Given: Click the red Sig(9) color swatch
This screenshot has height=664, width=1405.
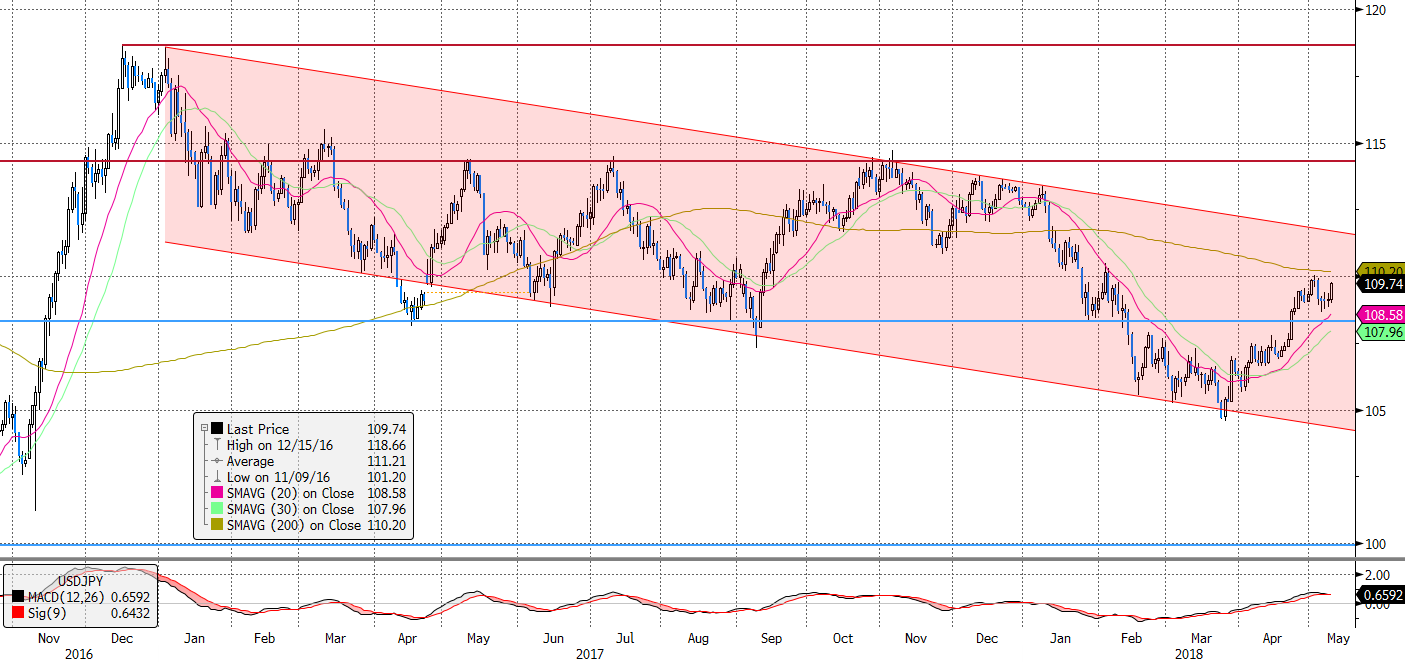Looking at the screenshot, I should coord(17,613).
